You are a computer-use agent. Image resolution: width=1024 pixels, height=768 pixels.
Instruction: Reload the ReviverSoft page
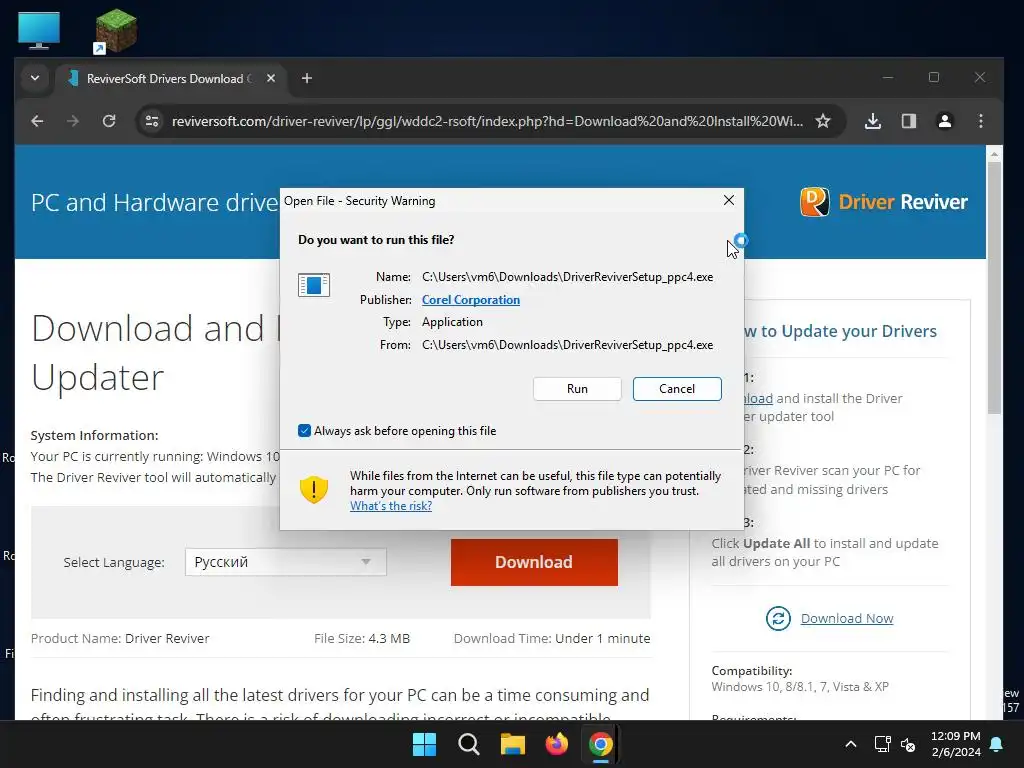click(x=109, y=121)
